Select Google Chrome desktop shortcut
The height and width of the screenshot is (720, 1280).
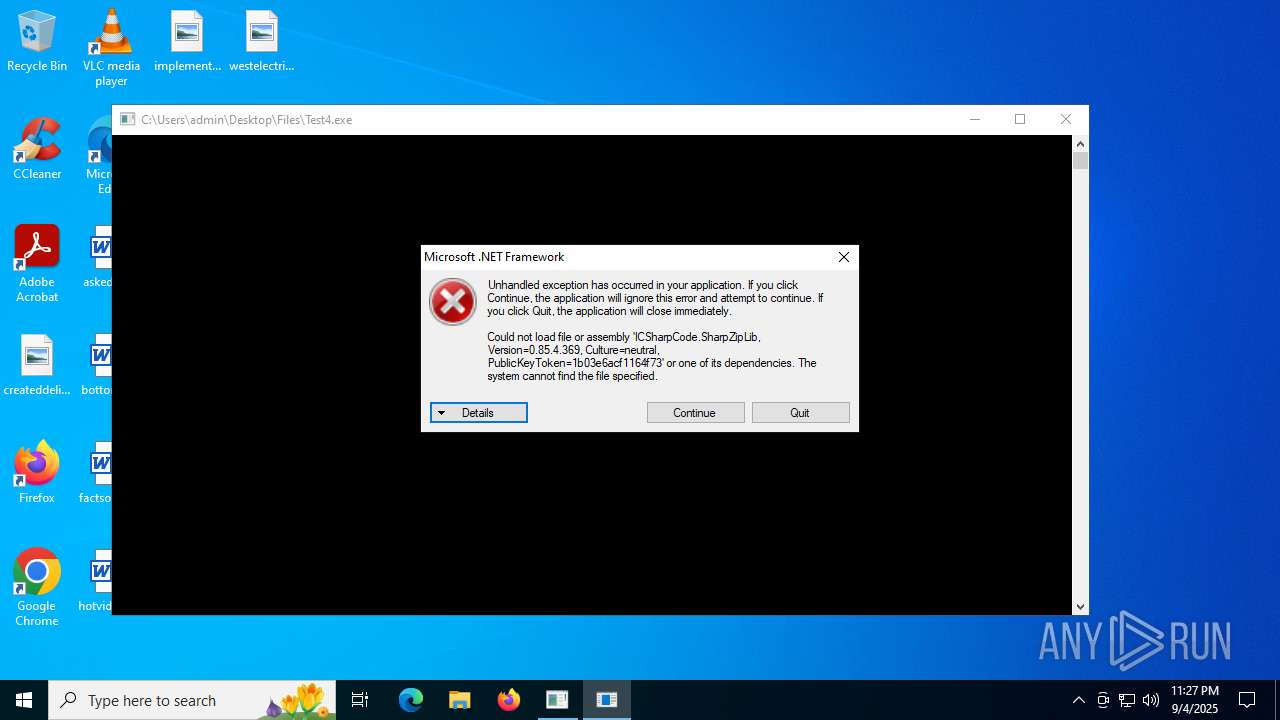(x=37, y=588)
